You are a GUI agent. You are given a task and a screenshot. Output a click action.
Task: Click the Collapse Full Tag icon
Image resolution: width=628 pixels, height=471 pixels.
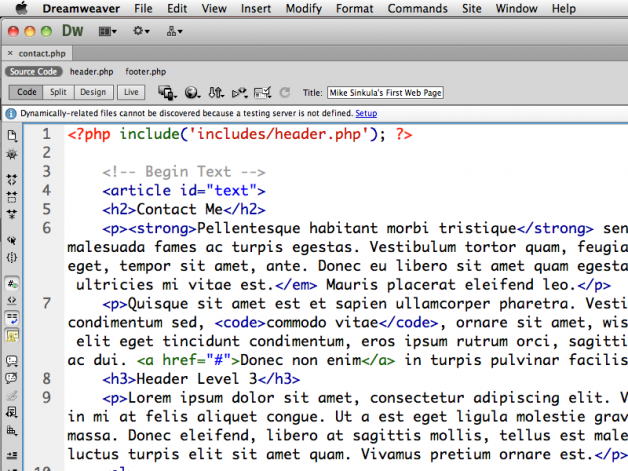(x=12, y=179)
